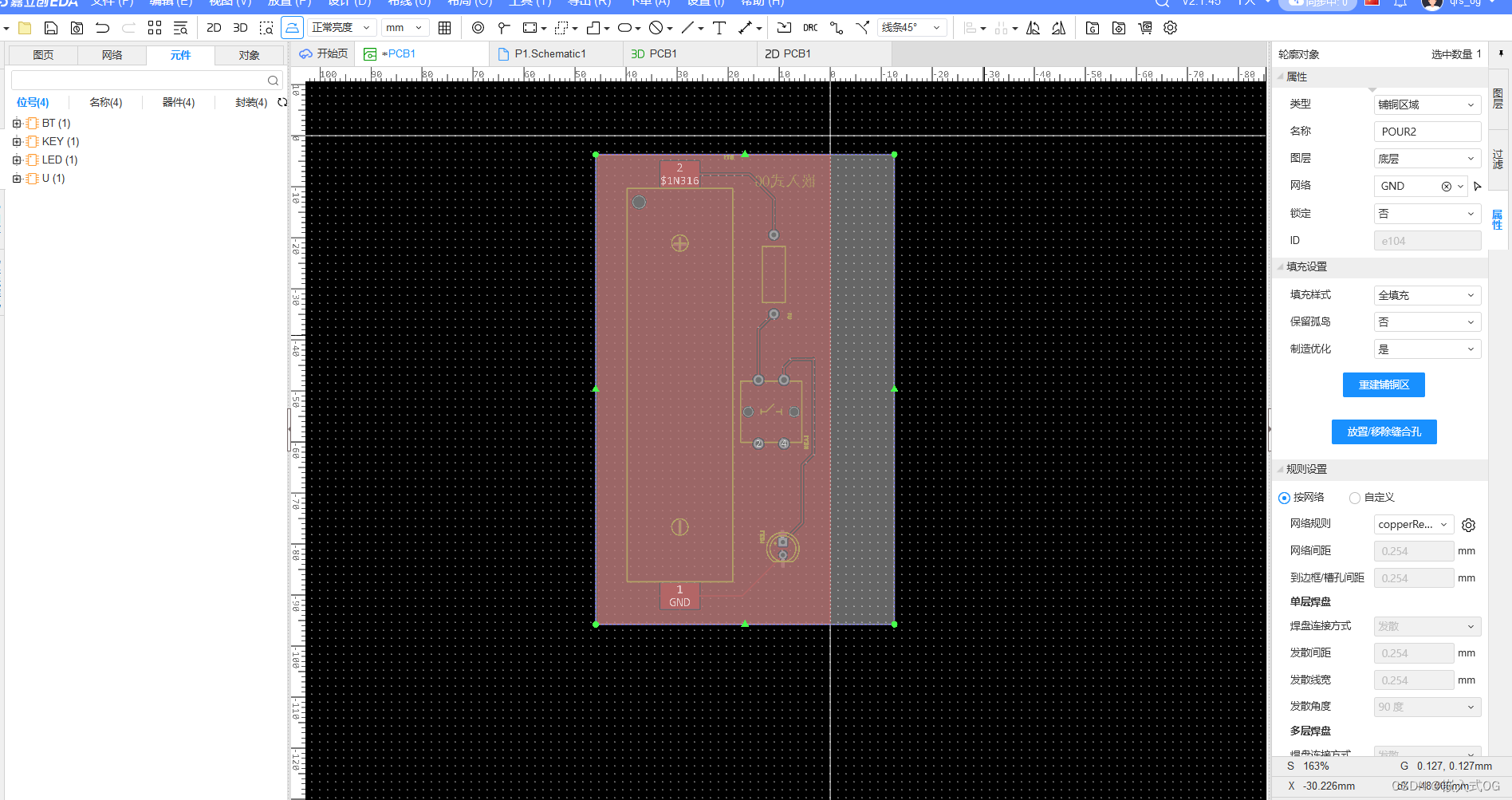Open the 开始页 tab
Viewport: 1512px width, 800px height.
point(324,53)
